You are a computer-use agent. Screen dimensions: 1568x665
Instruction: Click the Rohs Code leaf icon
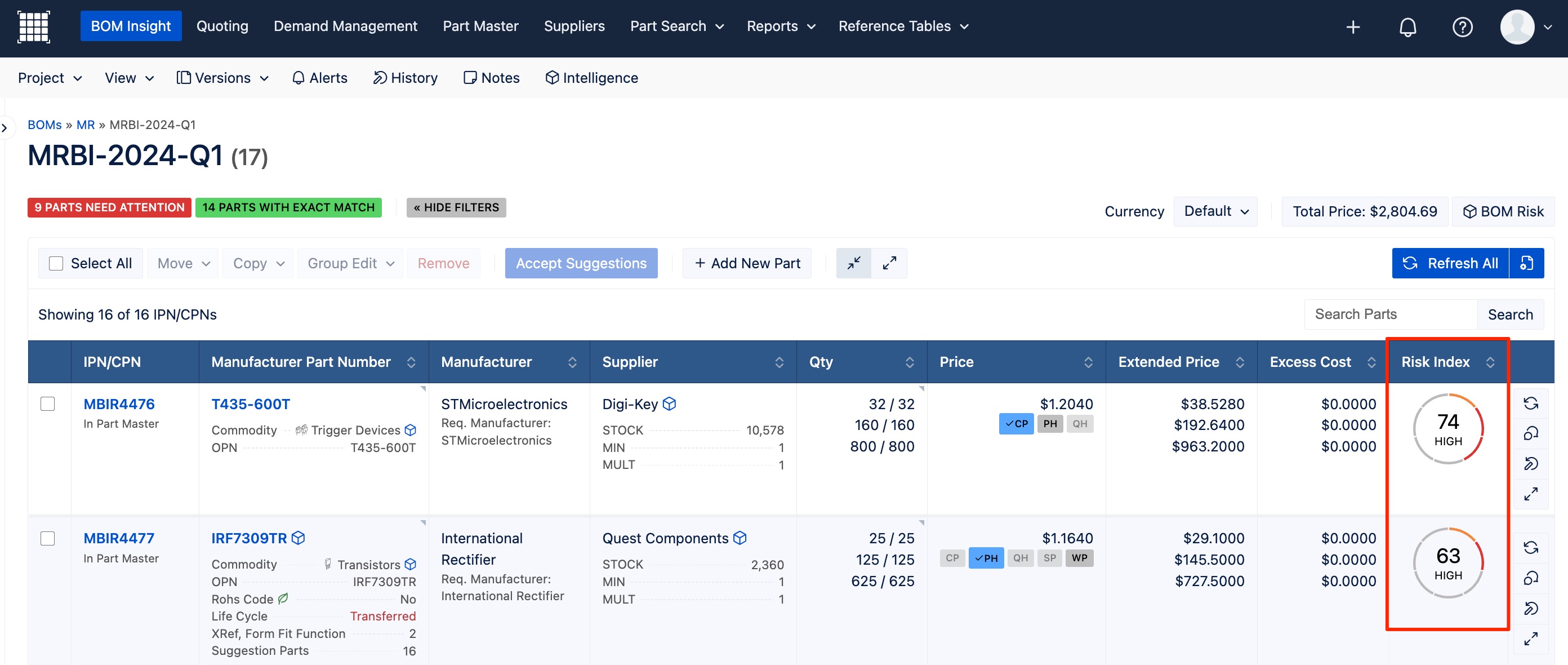(x=283, y=599)
